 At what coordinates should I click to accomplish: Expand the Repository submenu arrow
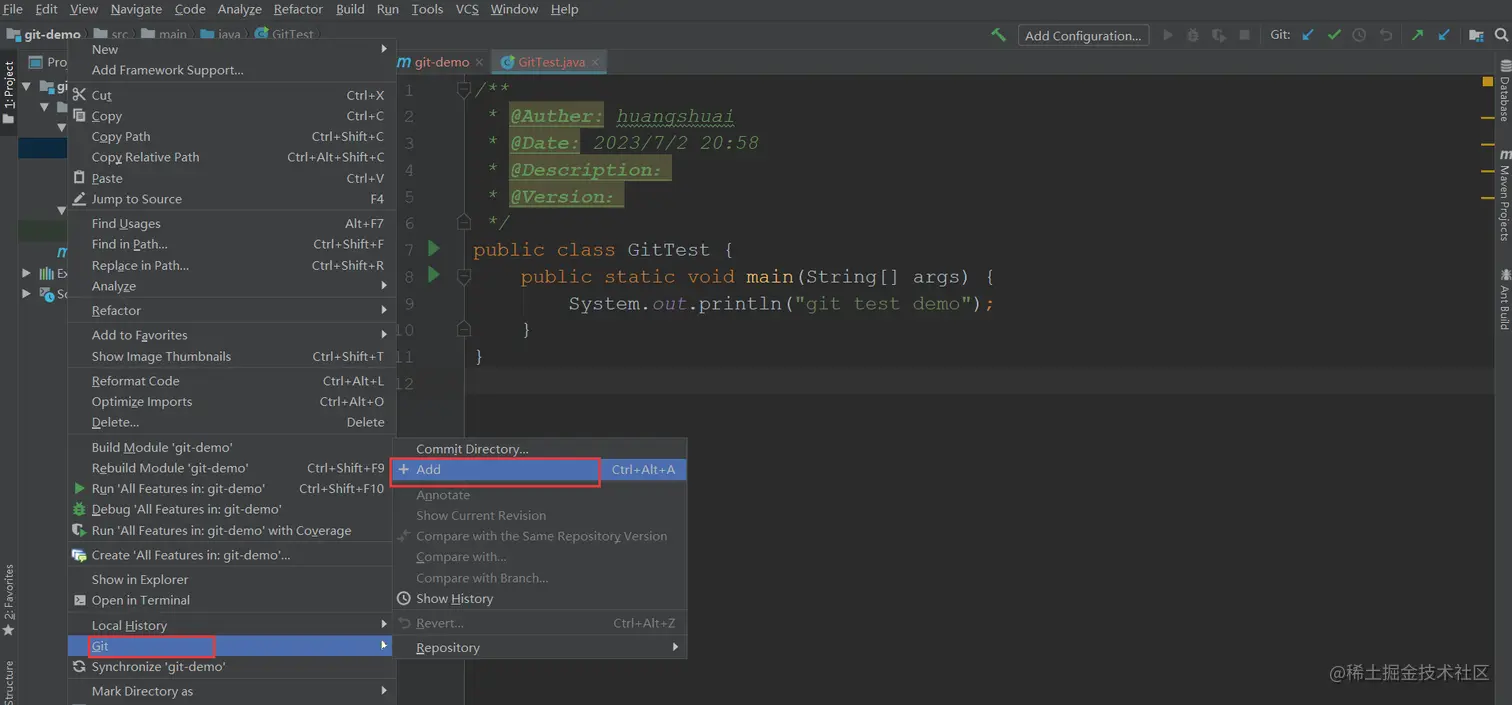click(x=676, y=647)
